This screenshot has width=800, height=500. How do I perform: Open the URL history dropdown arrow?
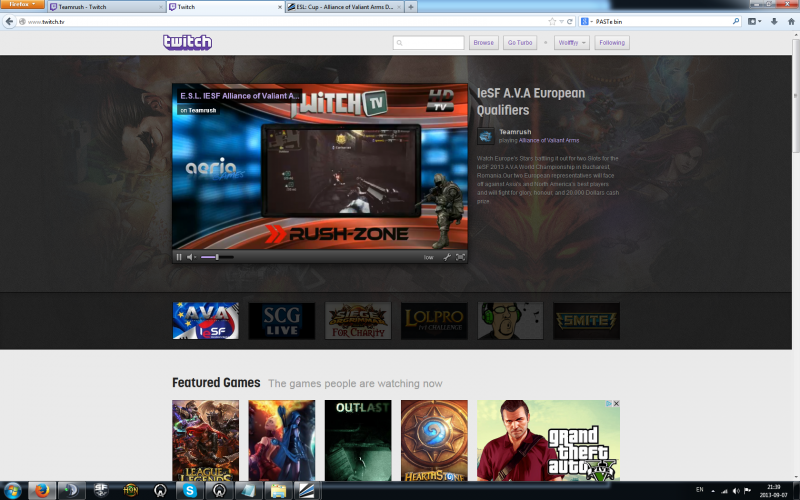(x=561, y=21)
